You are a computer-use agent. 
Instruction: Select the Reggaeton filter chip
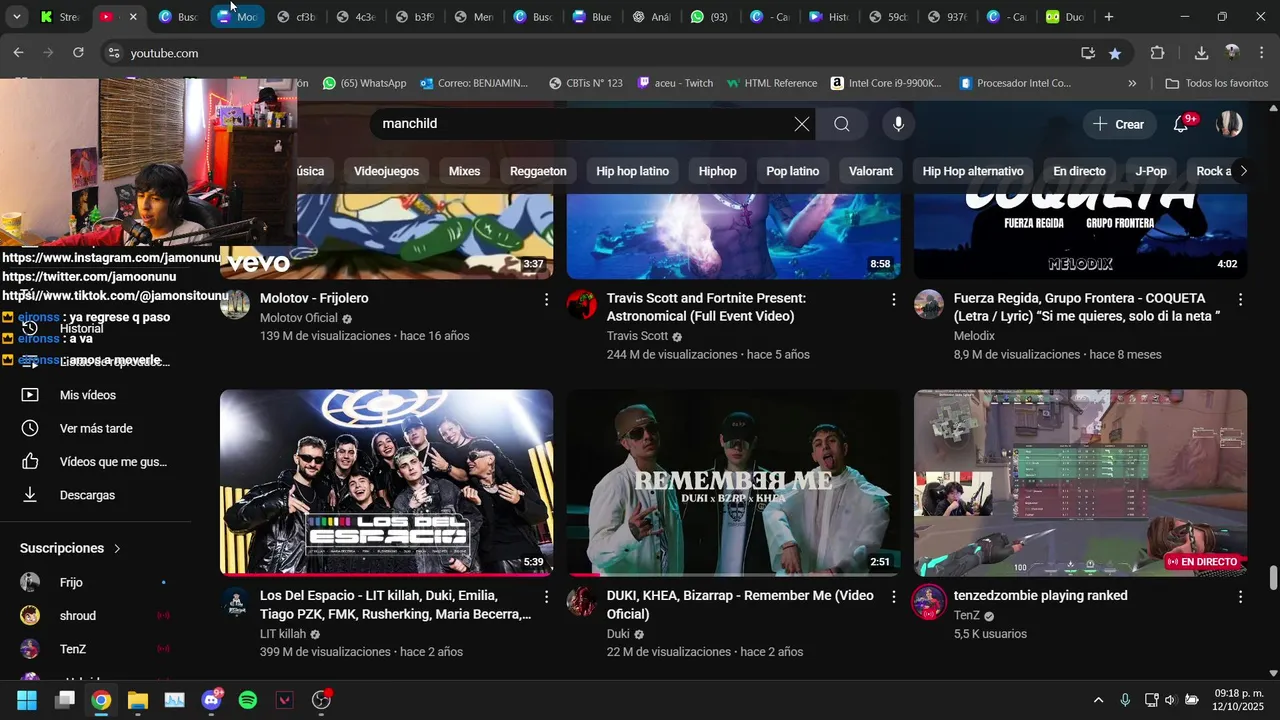tap(538, 171)
